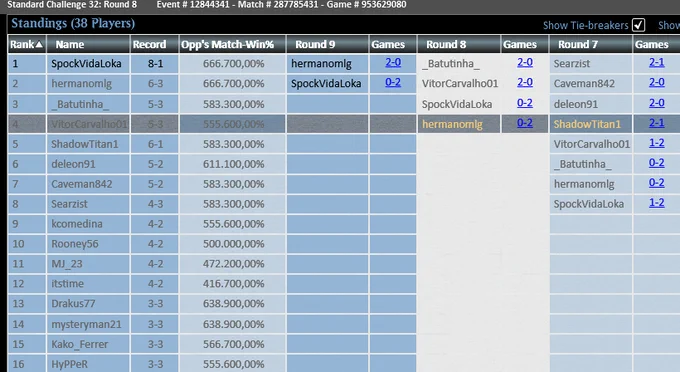Select SpockVidaLoka in the Name column
Image resolution: width=680 pixels, height=372 pixels.
click(86, 64)
